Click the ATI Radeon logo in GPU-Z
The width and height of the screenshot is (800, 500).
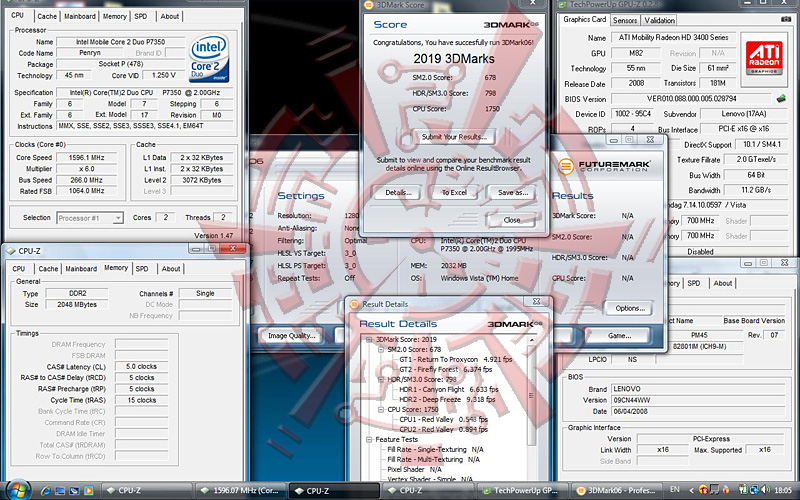coord(764,58)
